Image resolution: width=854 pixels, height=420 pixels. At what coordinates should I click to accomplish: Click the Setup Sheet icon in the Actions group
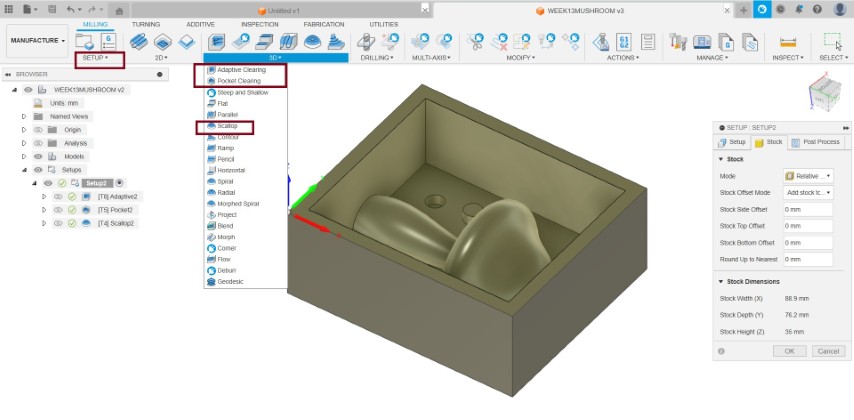648,41
